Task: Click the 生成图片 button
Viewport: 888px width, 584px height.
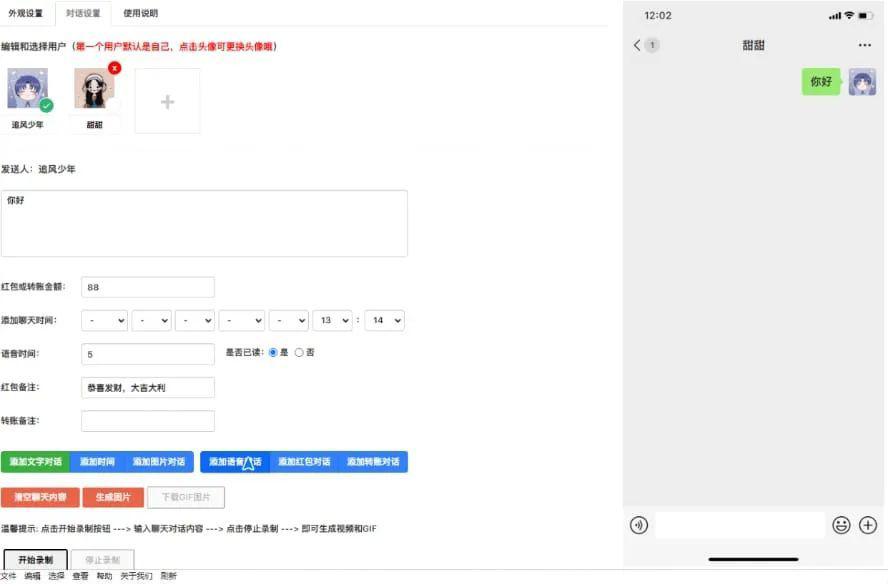Action: [x=114, y=497]
